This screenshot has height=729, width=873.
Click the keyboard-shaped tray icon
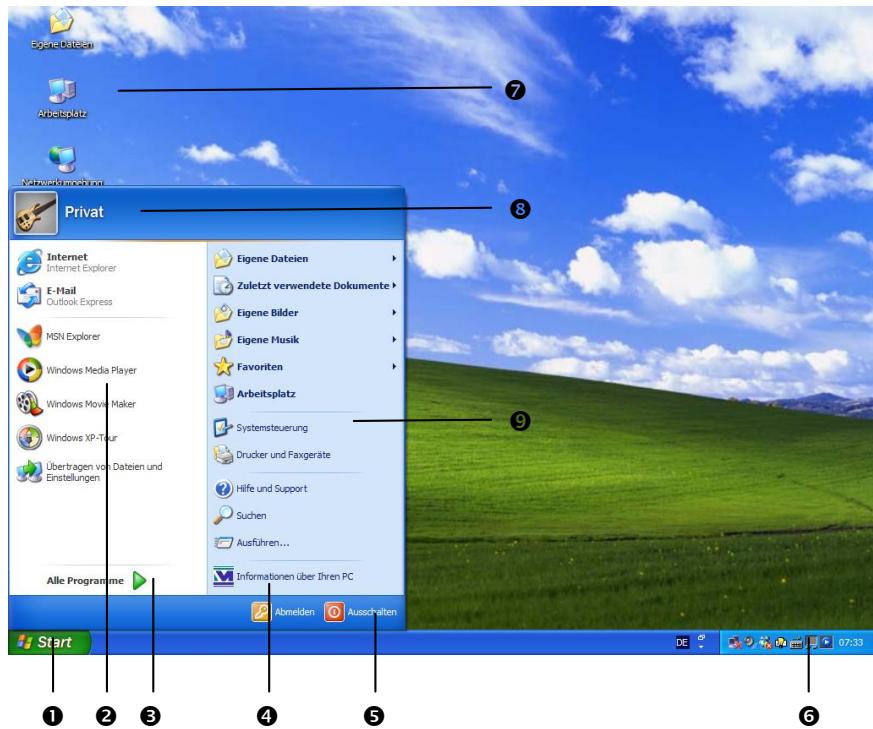tap(796, 644)
